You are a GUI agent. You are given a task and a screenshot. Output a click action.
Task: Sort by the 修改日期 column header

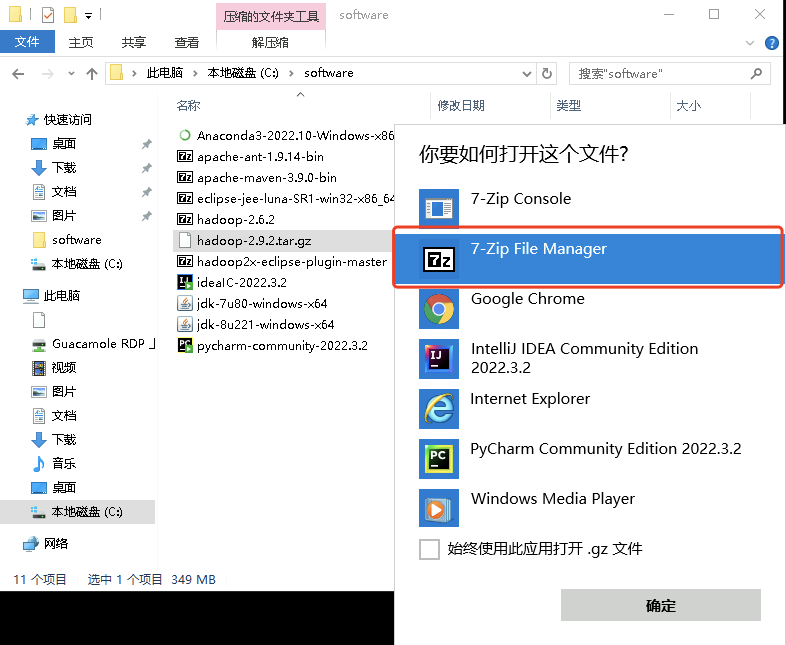pos(461,106)
